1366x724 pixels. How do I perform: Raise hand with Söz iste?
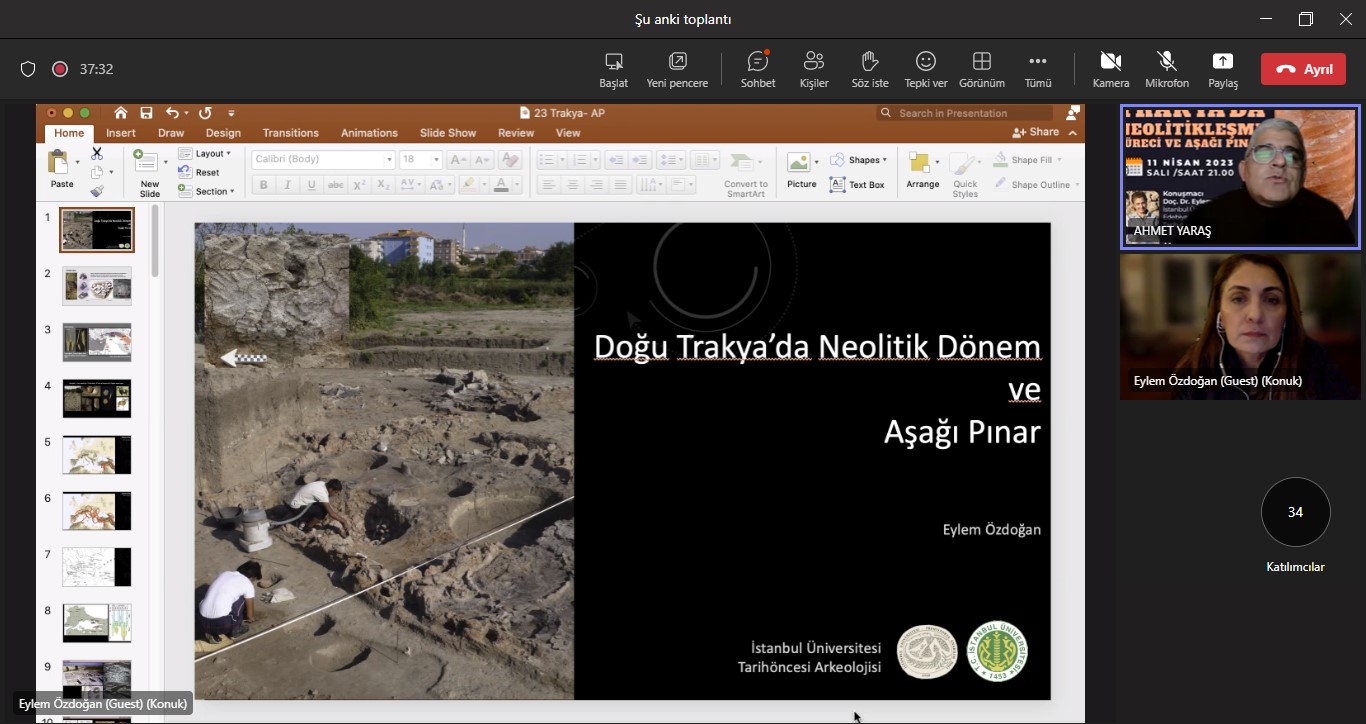click(870, 69)
